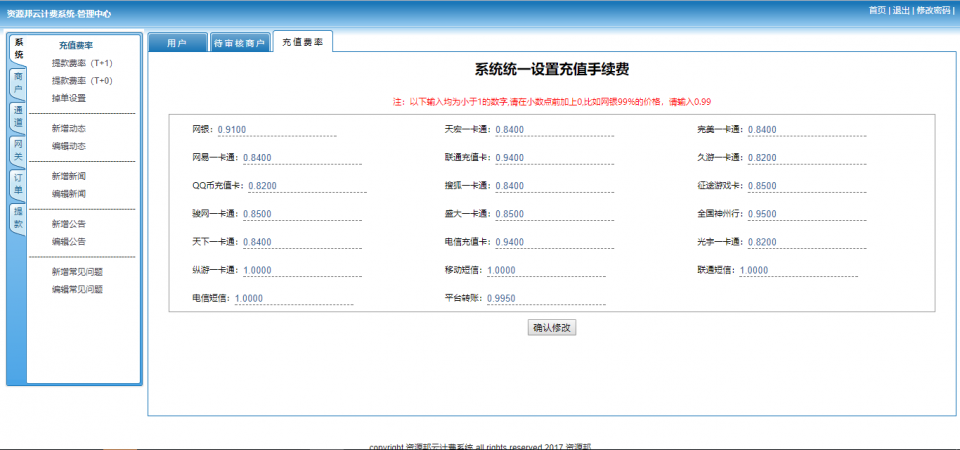Focus the 完美一卡通 rate input
This screenshot has width=960, height=450.
pyautogui.click(x=807, y=130)
